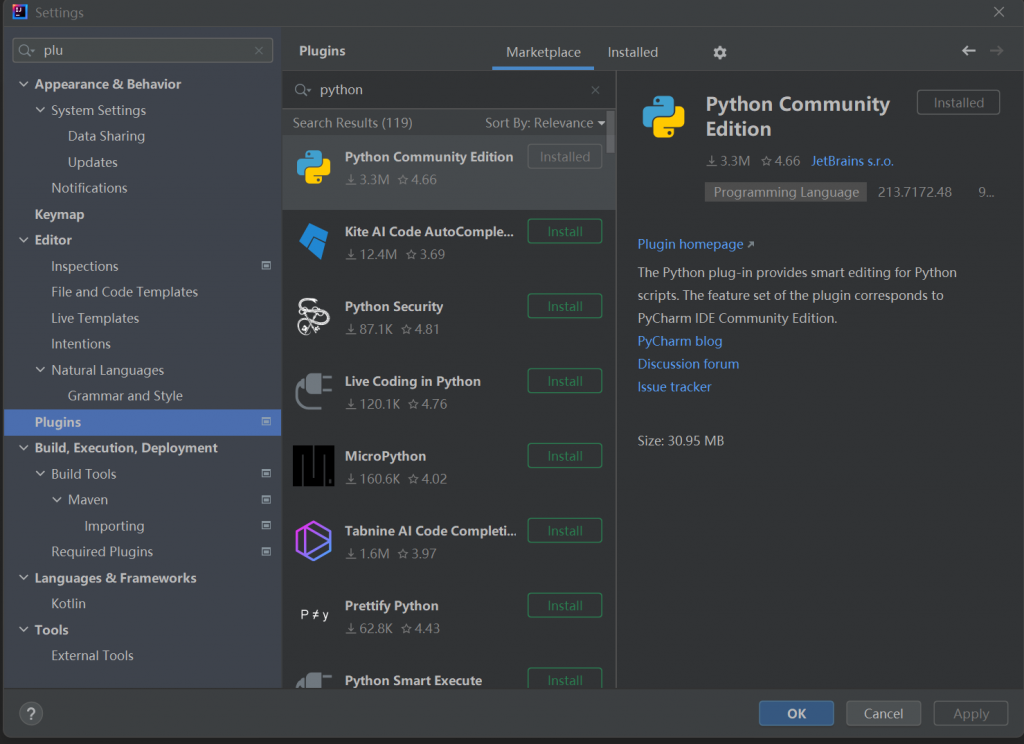Collapse Build, Execution, Deployment section
1024x744 pixels.
(24, 447)
